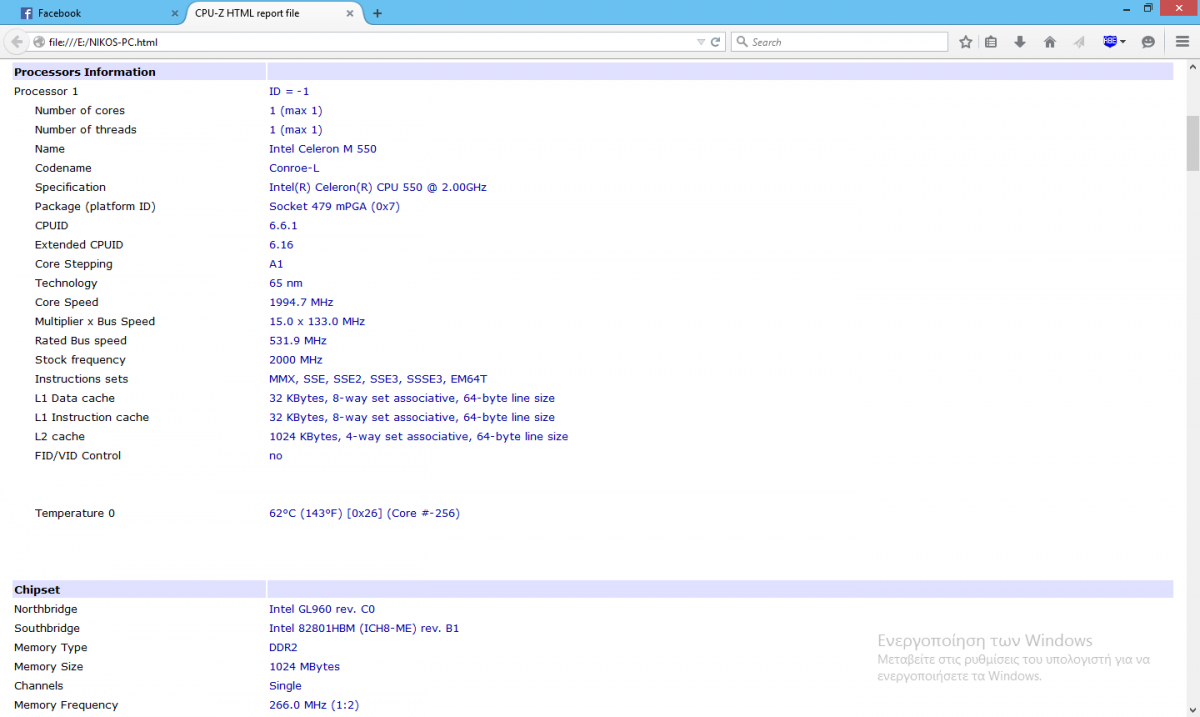Viewport: 1200px width, 717px height.
Task: Click the 'Intel Celeron M 550' value
Action: click(323, 149)
